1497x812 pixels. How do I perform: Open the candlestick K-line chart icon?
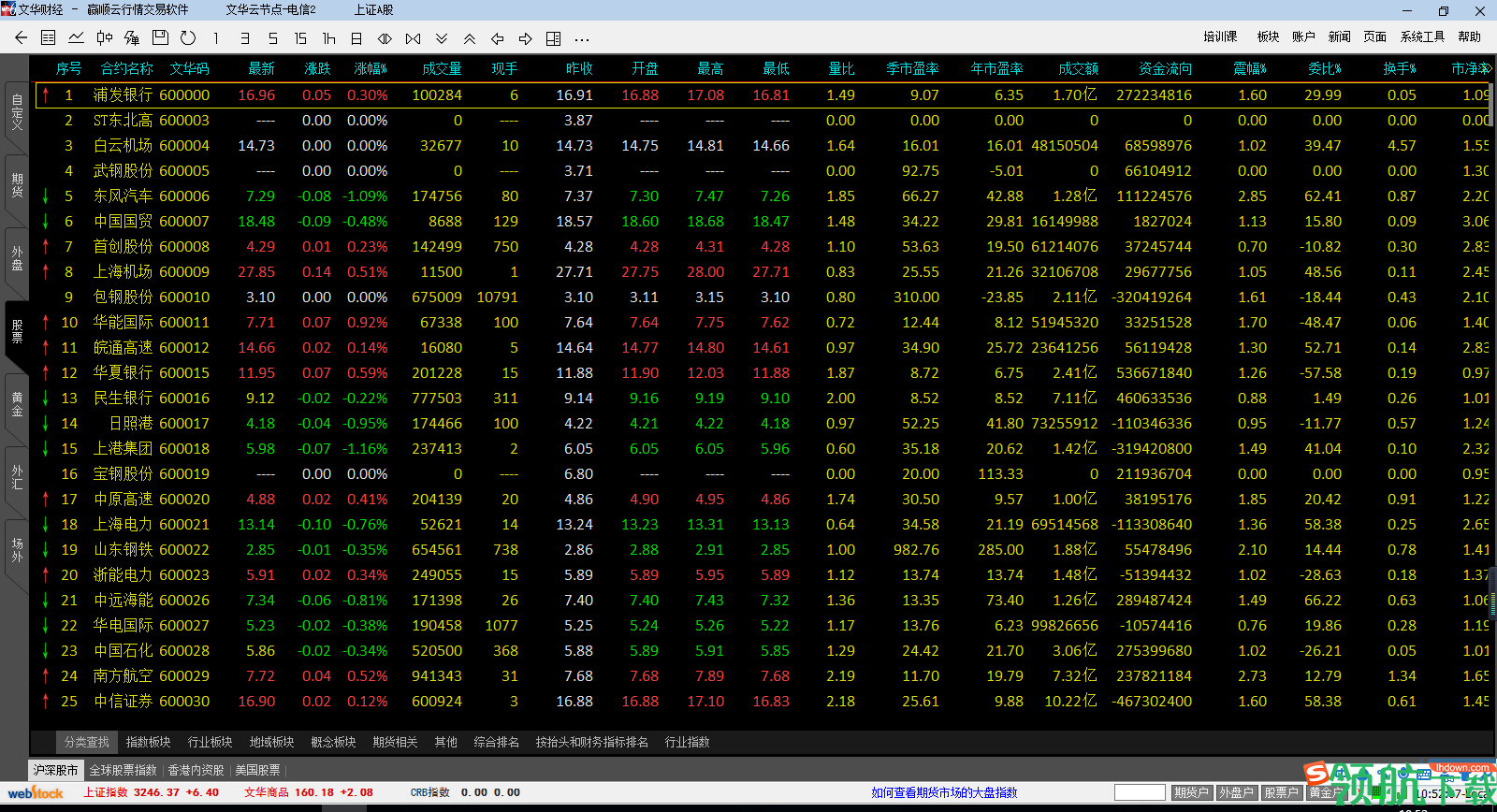click(105, 38)
